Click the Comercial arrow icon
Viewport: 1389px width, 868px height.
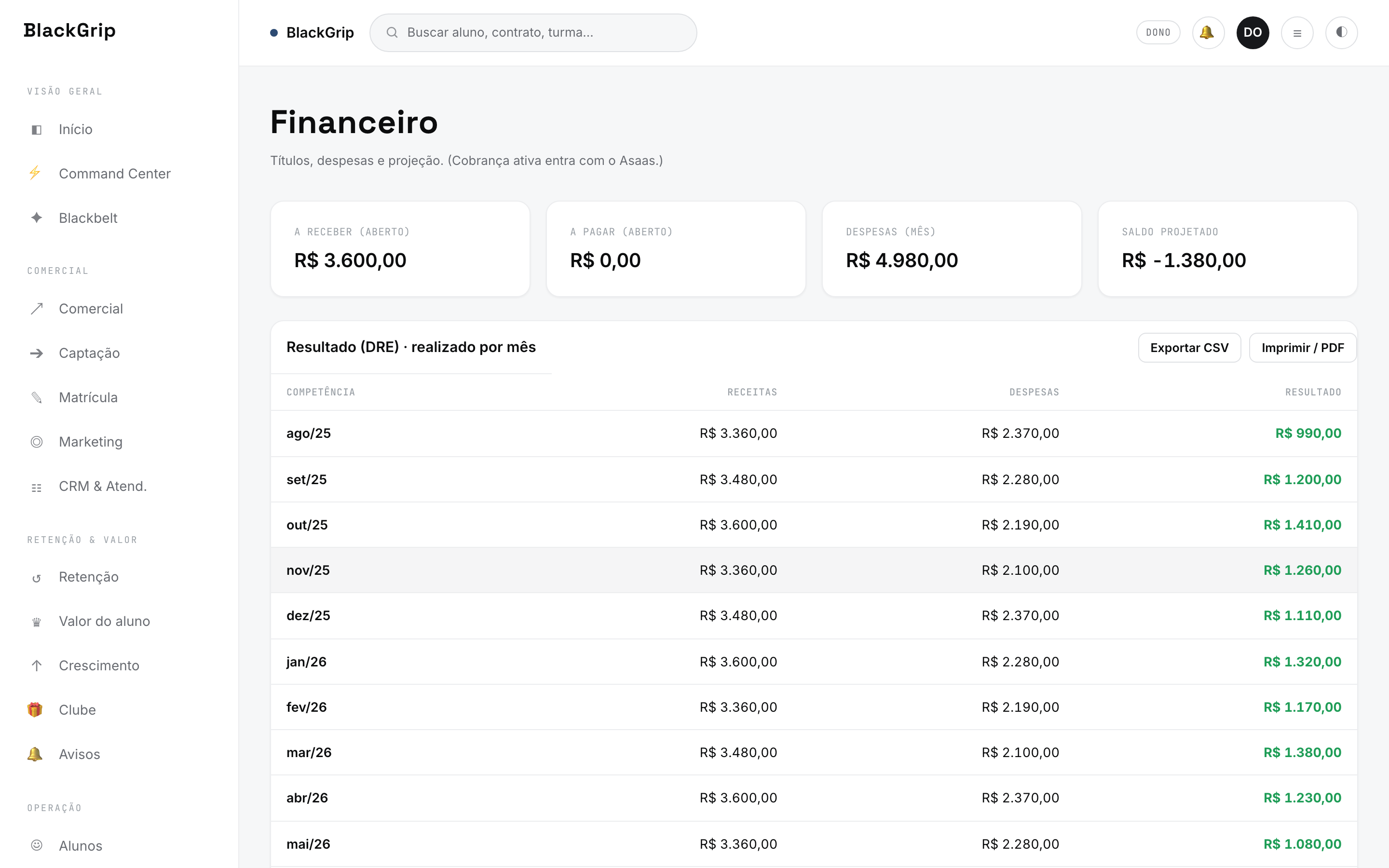point(36,308)
